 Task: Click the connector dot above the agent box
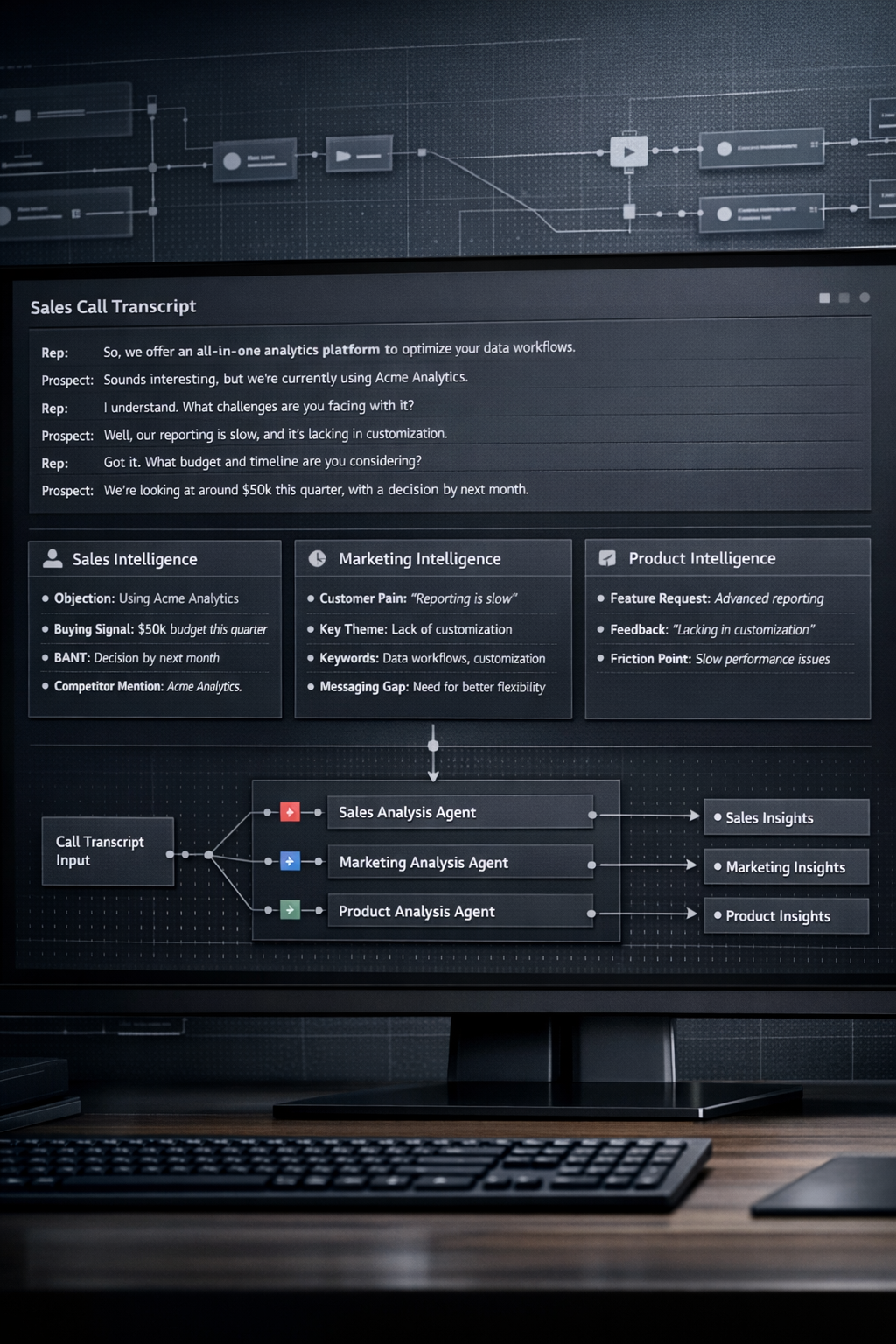point(433,745)
